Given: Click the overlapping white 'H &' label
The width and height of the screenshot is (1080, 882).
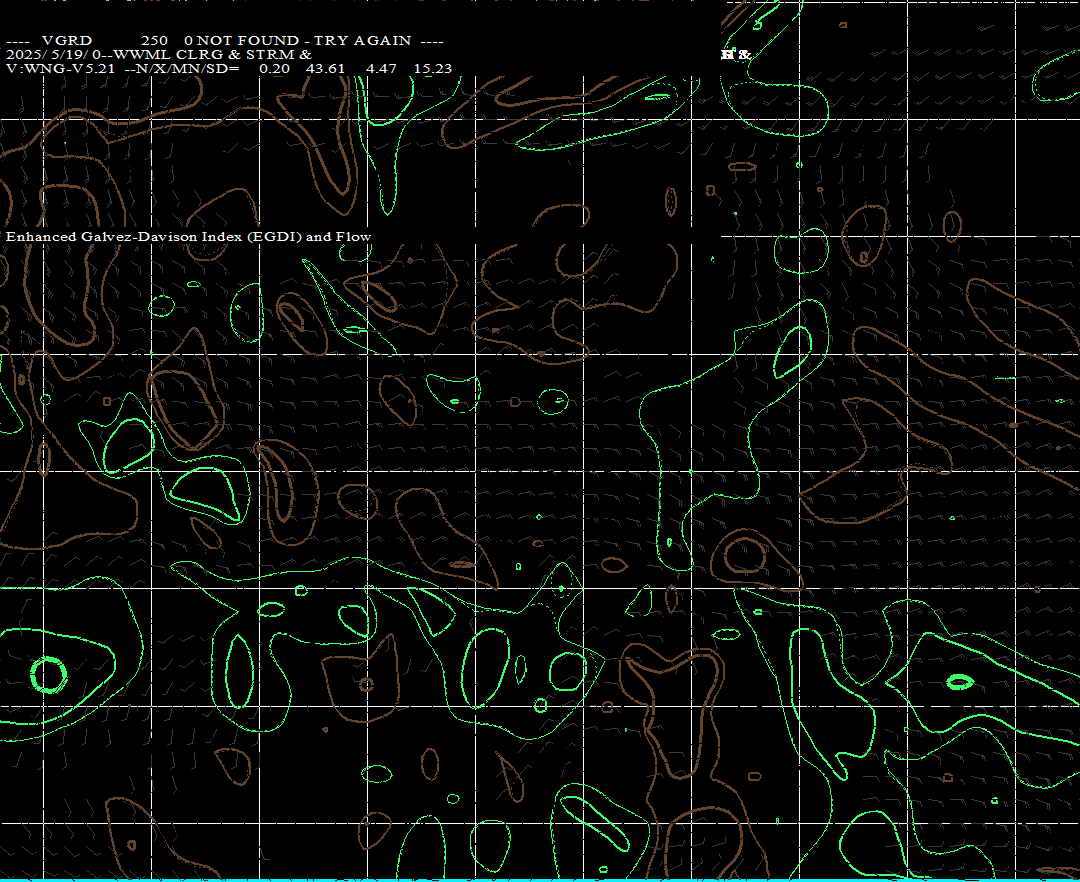Looking at the screenshot, I should pos(736,54).
